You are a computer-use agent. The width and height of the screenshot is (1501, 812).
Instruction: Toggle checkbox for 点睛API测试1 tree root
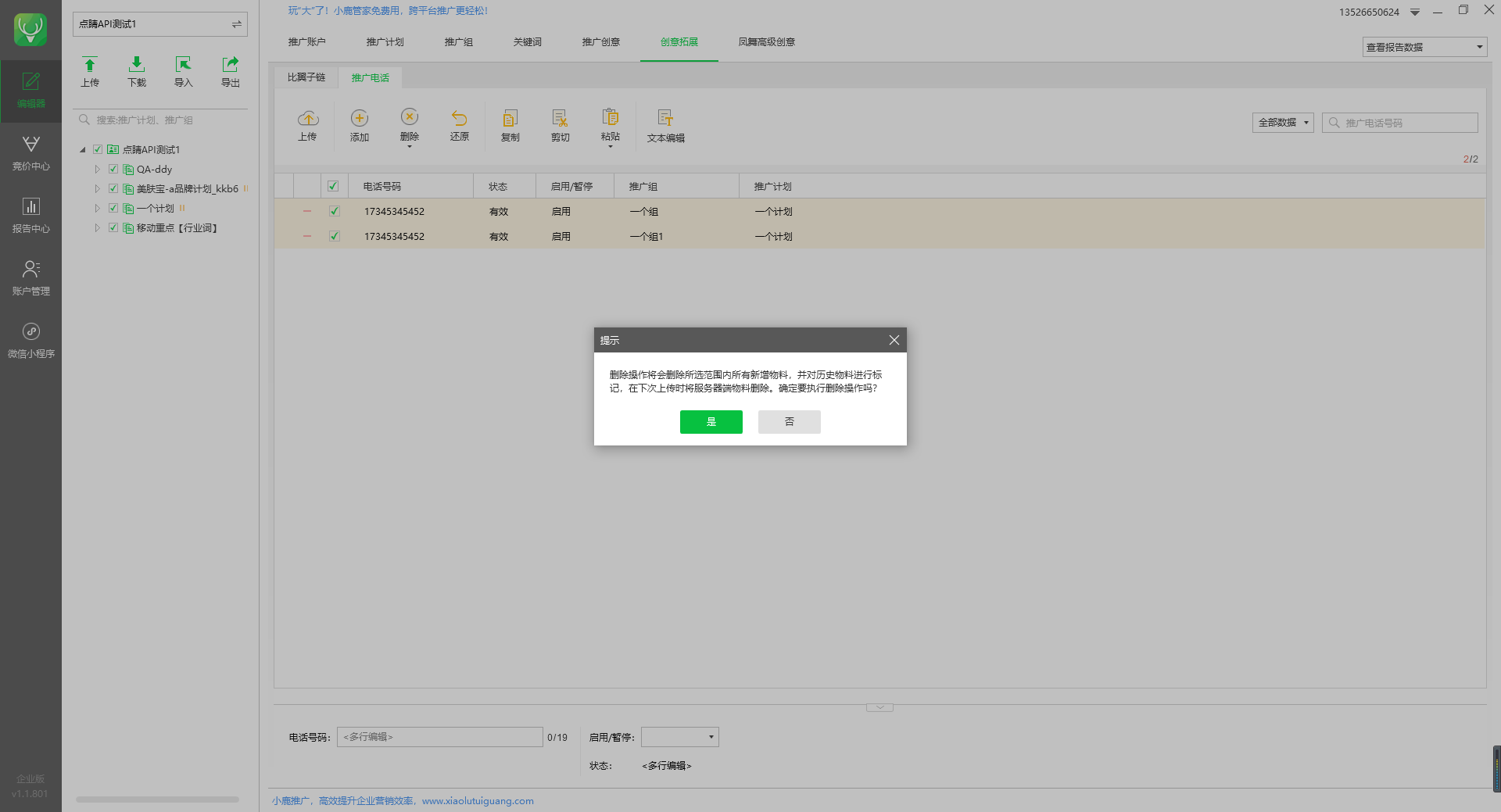[98, 149]
